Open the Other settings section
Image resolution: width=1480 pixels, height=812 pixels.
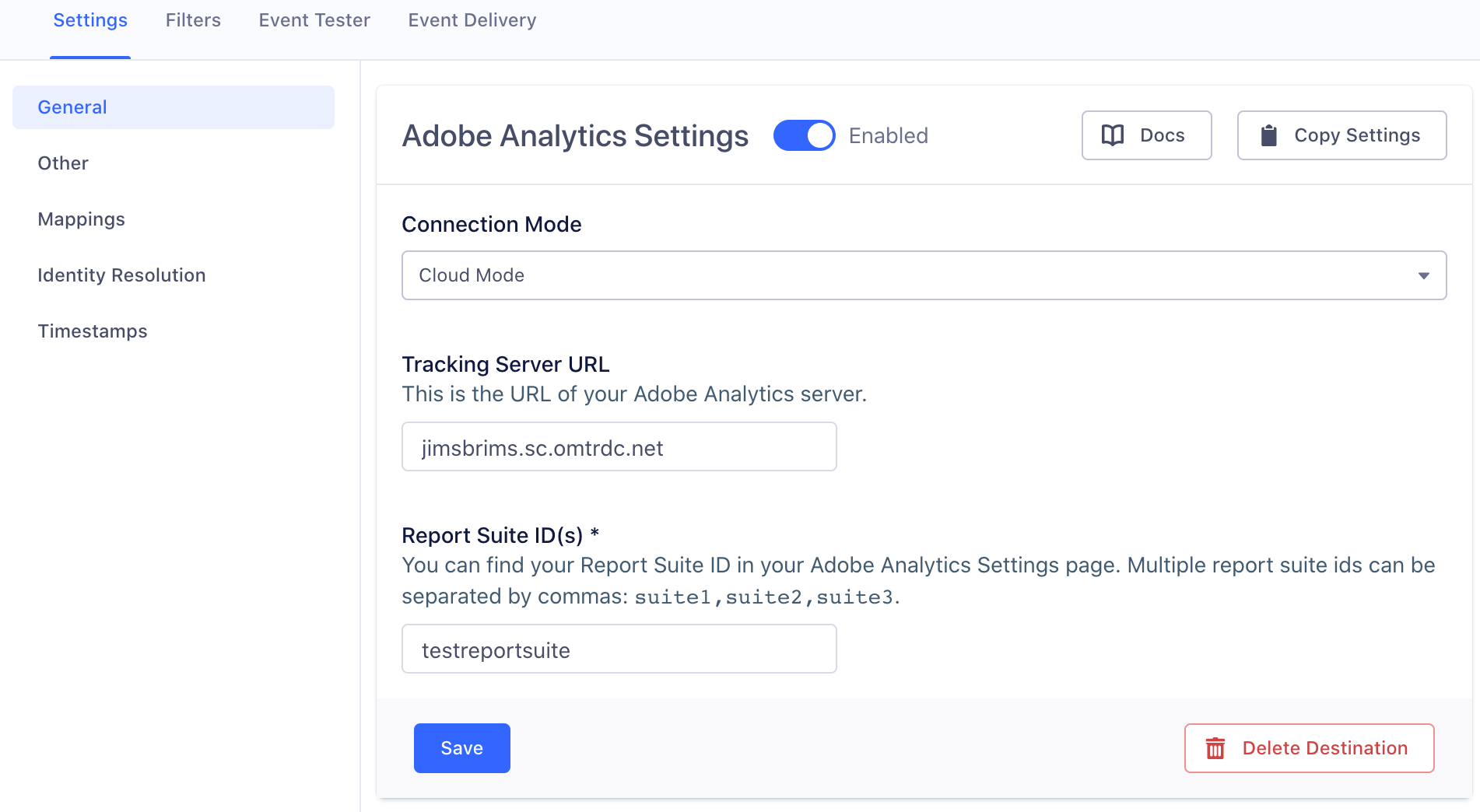click(x=63, y=163)
